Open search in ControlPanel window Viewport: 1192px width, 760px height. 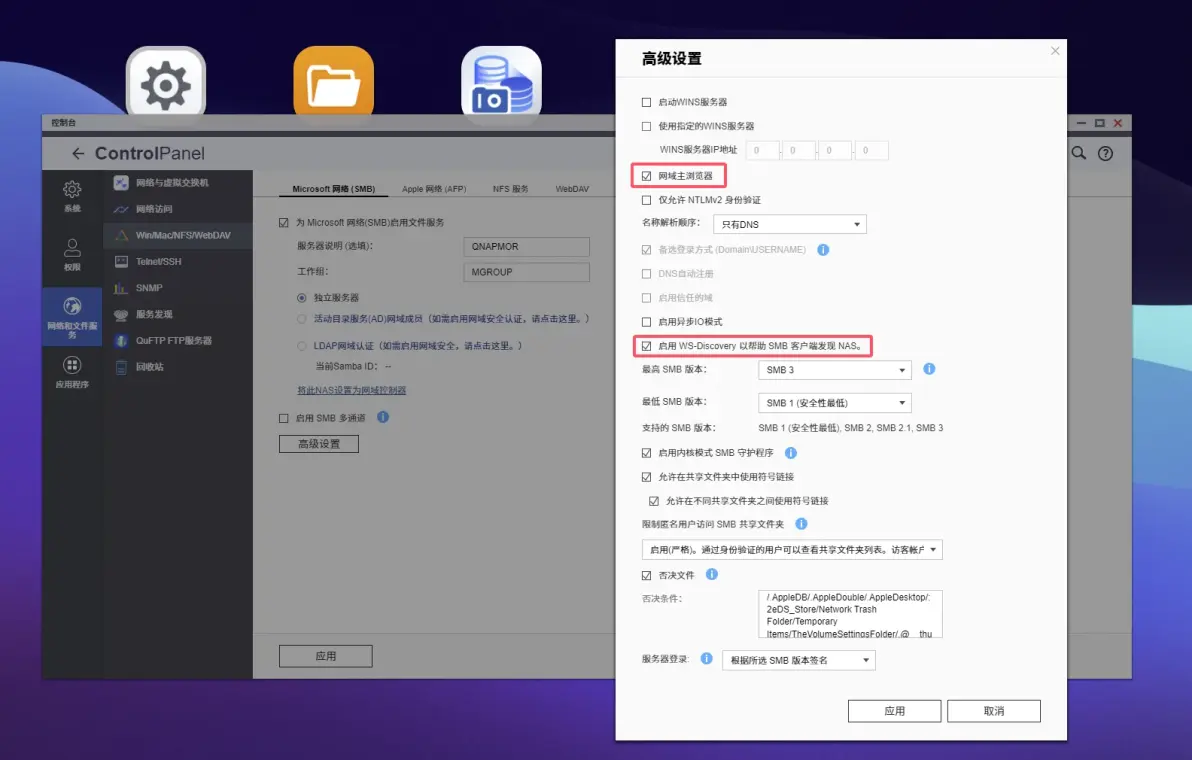pos(1079,153)
